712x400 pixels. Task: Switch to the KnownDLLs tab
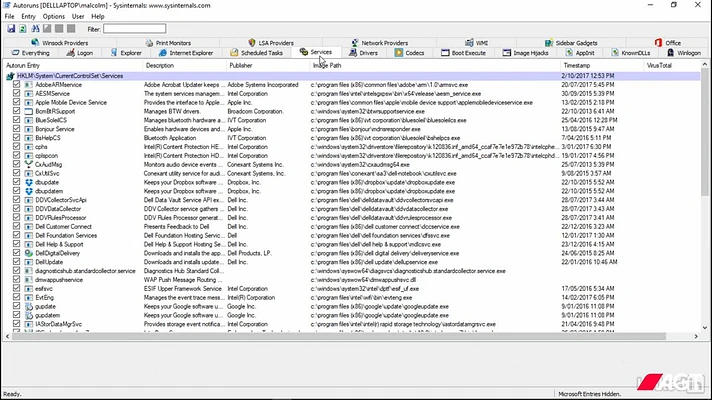[630, 53]
